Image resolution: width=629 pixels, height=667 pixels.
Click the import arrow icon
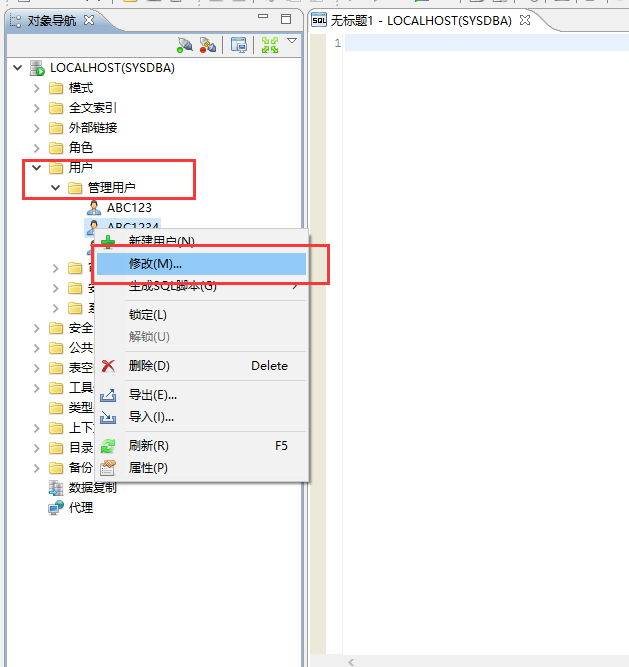(108, 417)
